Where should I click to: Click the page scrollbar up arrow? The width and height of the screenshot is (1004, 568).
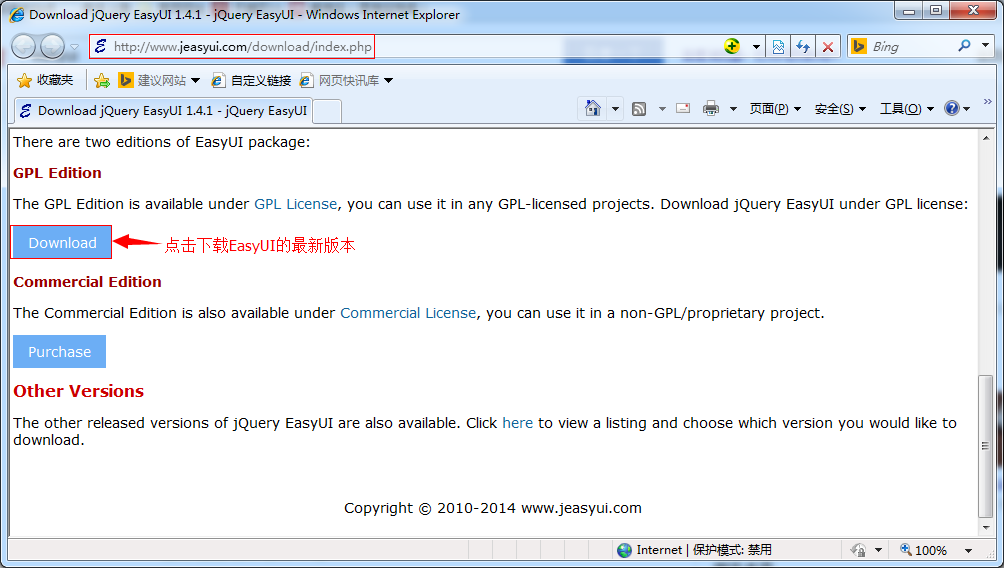pos(985,138)
